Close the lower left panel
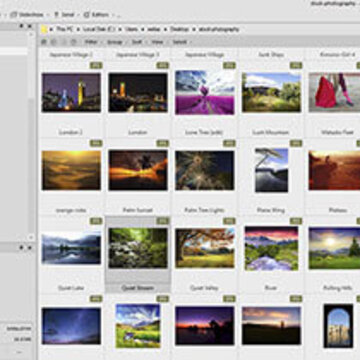360x360 pixels. click(x=30, y=247)
